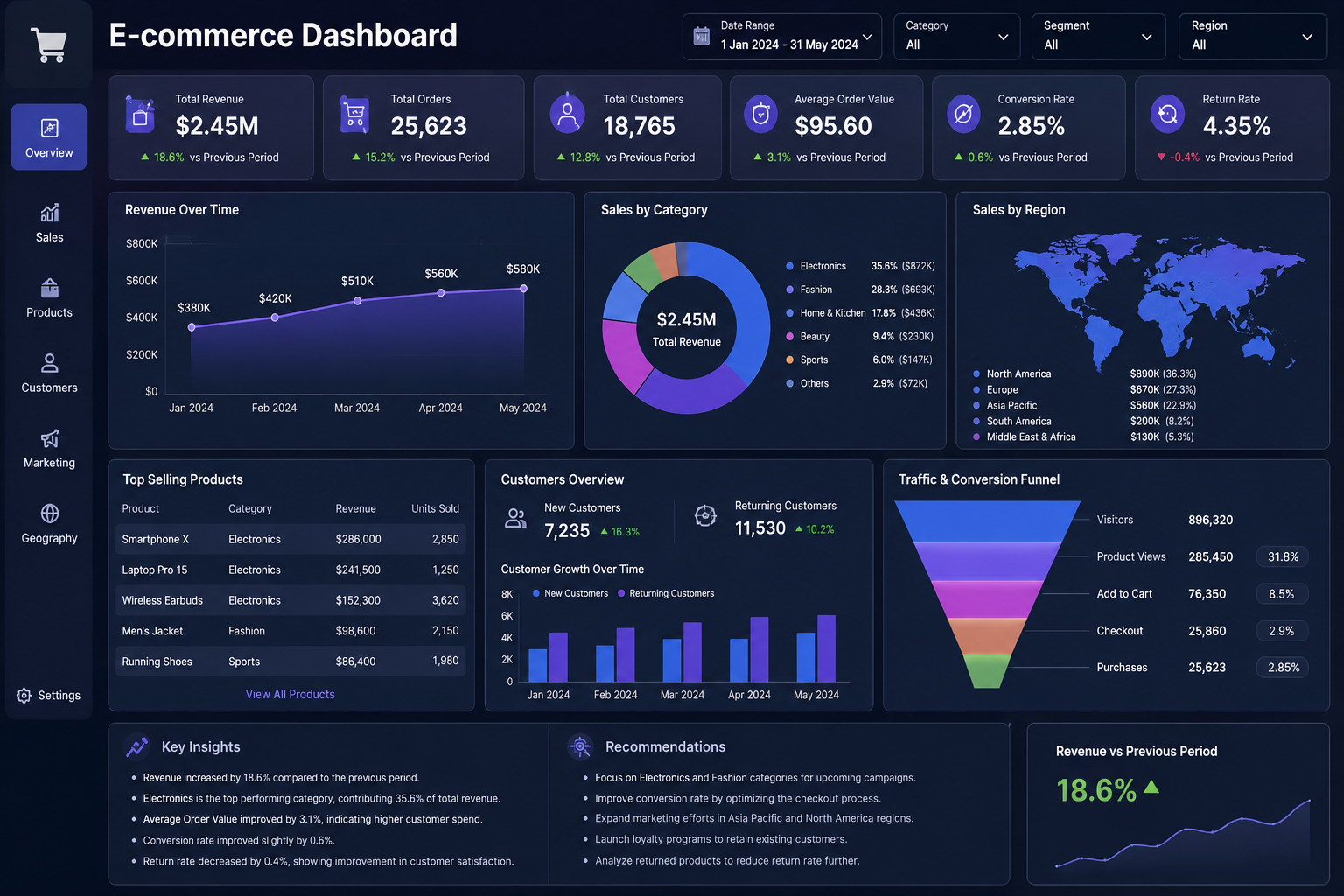The width and height of the screenshot is (1344, 896).
Task: Select the Sports legend color dot
Action: [790, 360]
